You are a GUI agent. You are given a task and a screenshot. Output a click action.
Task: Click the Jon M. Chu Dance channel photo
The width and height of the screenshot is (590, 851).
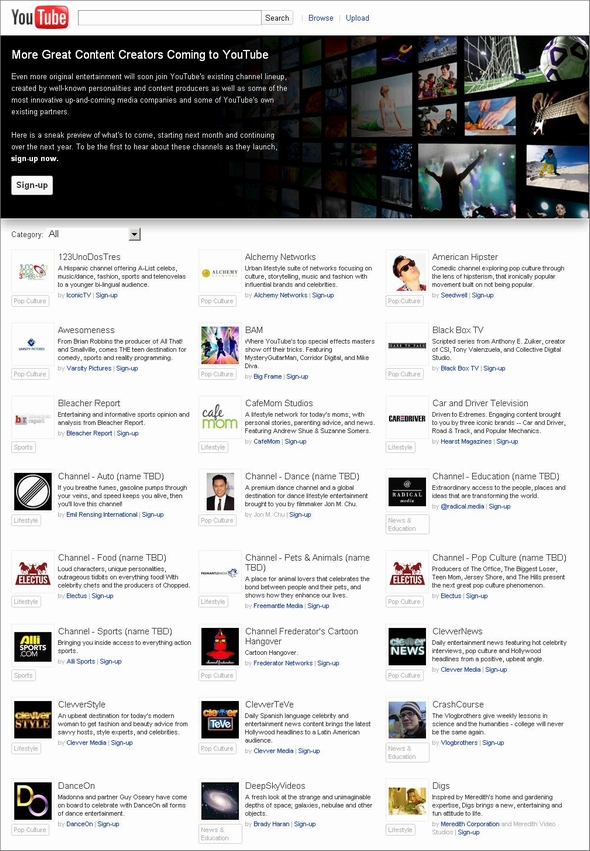coord(220,491)
